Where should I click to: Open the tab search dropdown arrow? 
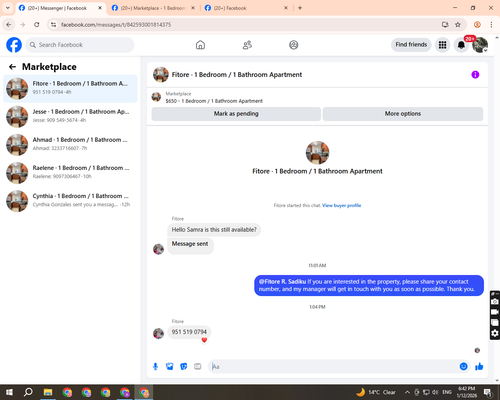8,8
